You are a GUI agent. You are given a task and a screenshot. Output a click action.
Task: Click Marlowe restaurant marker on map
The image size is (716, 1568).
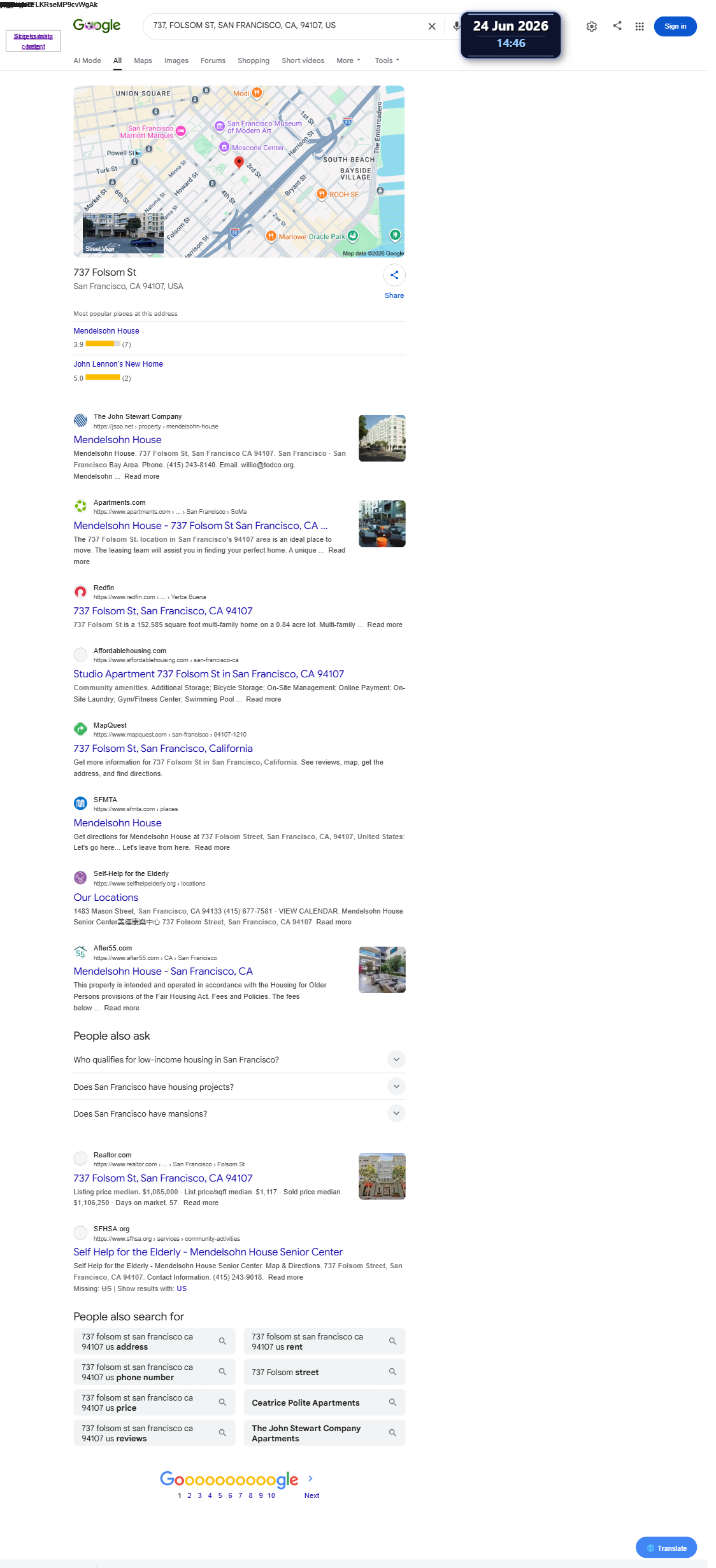pos(271,236)
